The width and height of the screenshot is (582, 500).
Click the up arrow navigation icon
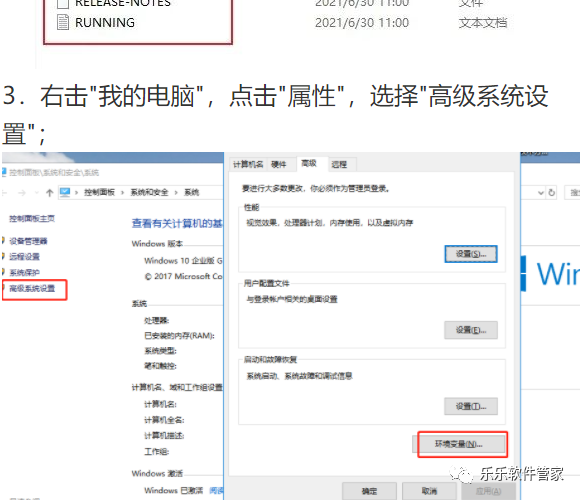pos(50,192)
